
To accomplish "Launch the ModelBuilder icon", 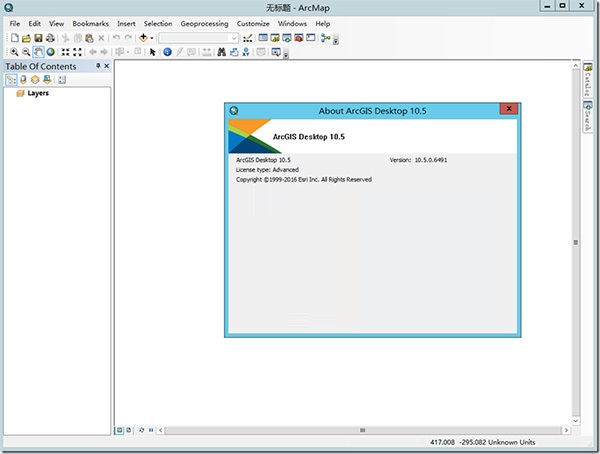I will coord(326,38).
